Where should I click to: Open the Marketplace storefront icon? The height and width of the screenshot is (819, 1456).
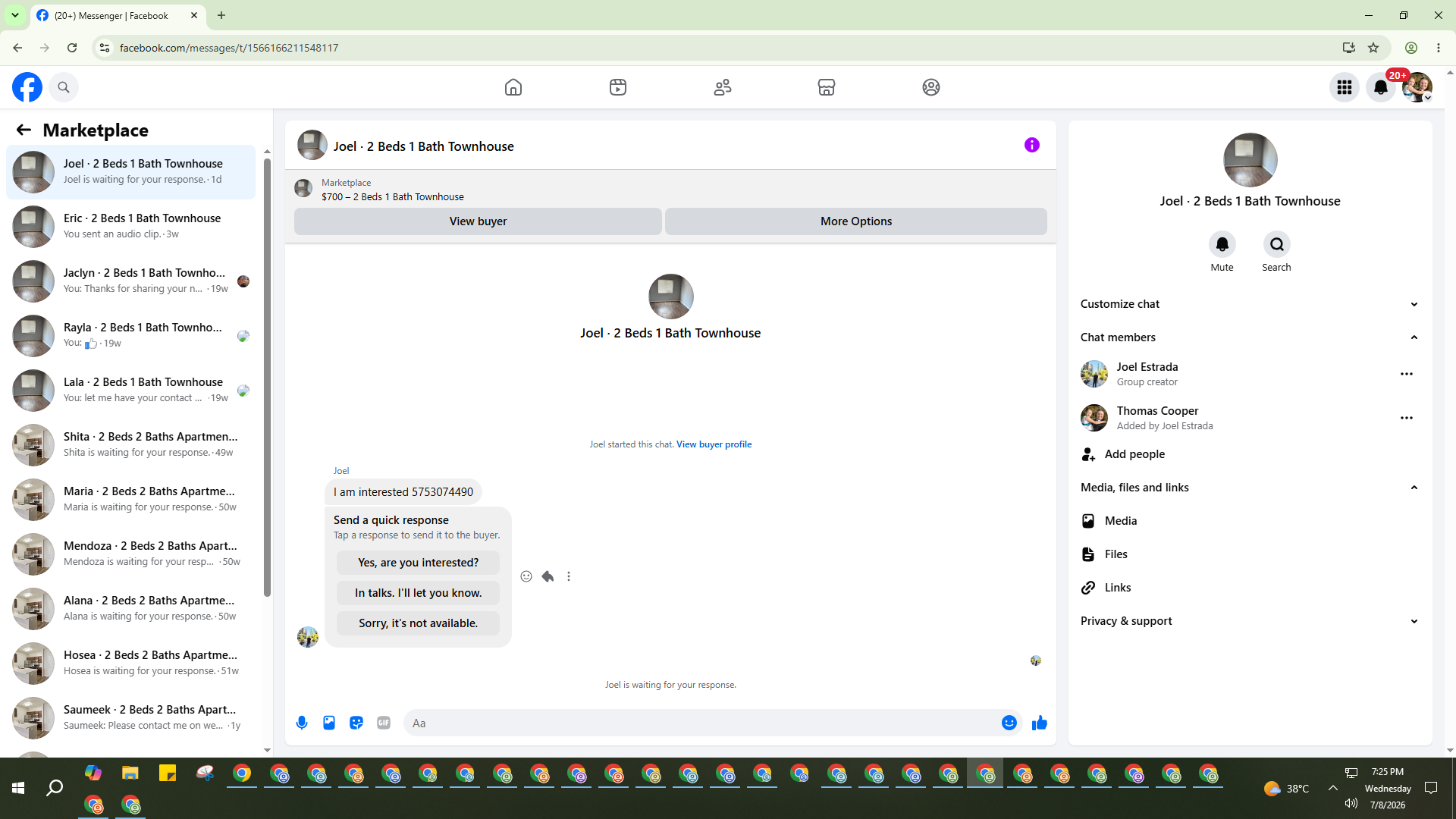coord(827,87)
